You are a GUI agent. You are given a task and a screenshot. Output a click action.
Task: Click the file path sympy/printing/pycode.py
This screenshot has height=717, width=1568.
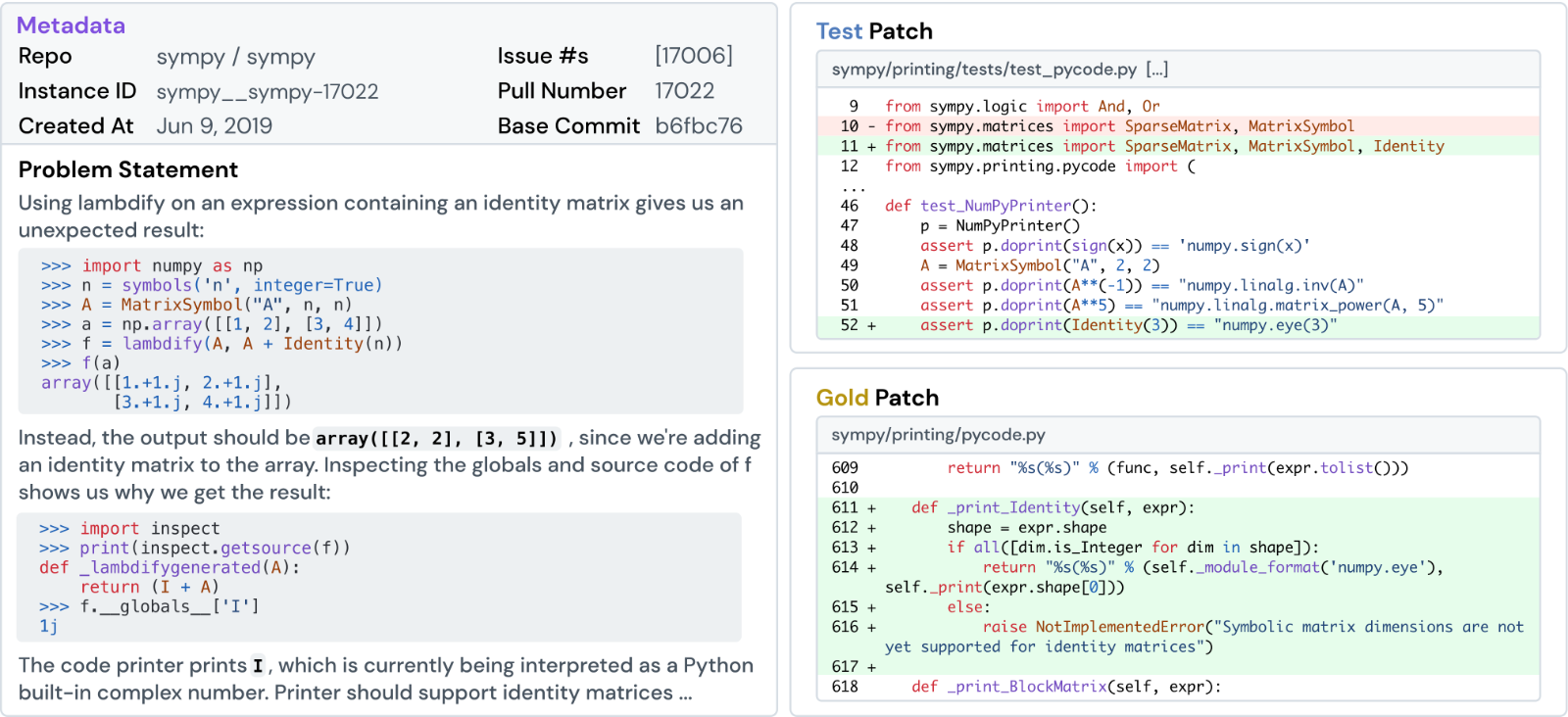tap(939, 435)
